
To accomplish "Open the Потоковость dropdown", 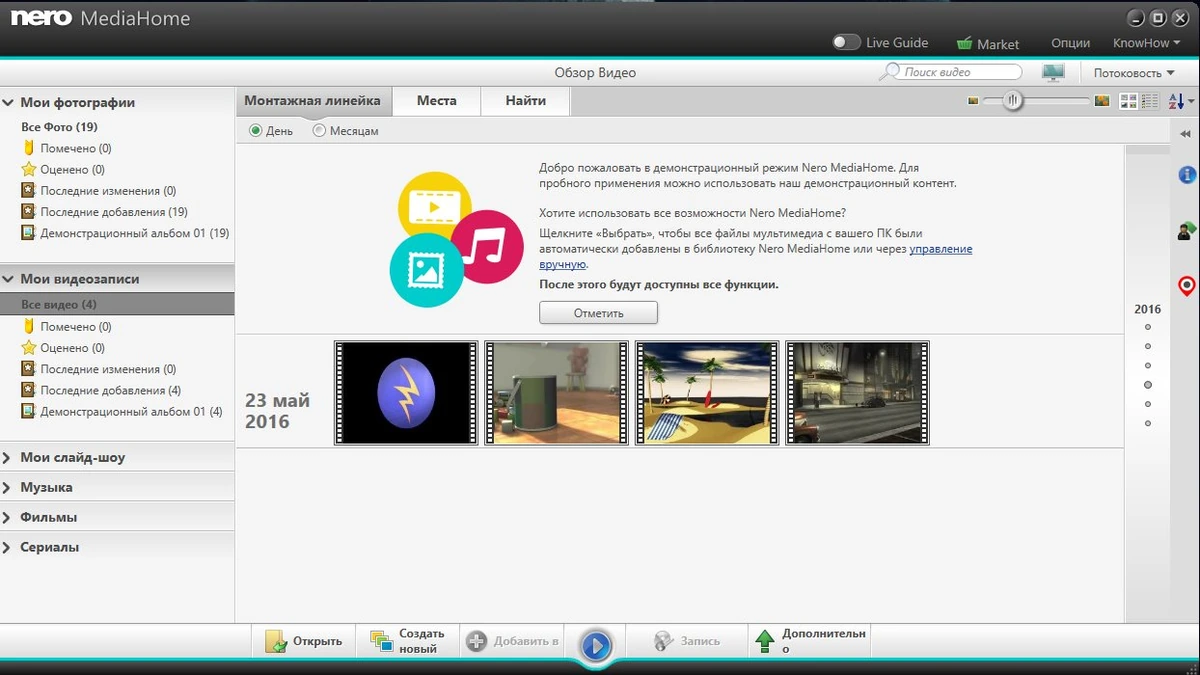I will [x=1134, y=73].
